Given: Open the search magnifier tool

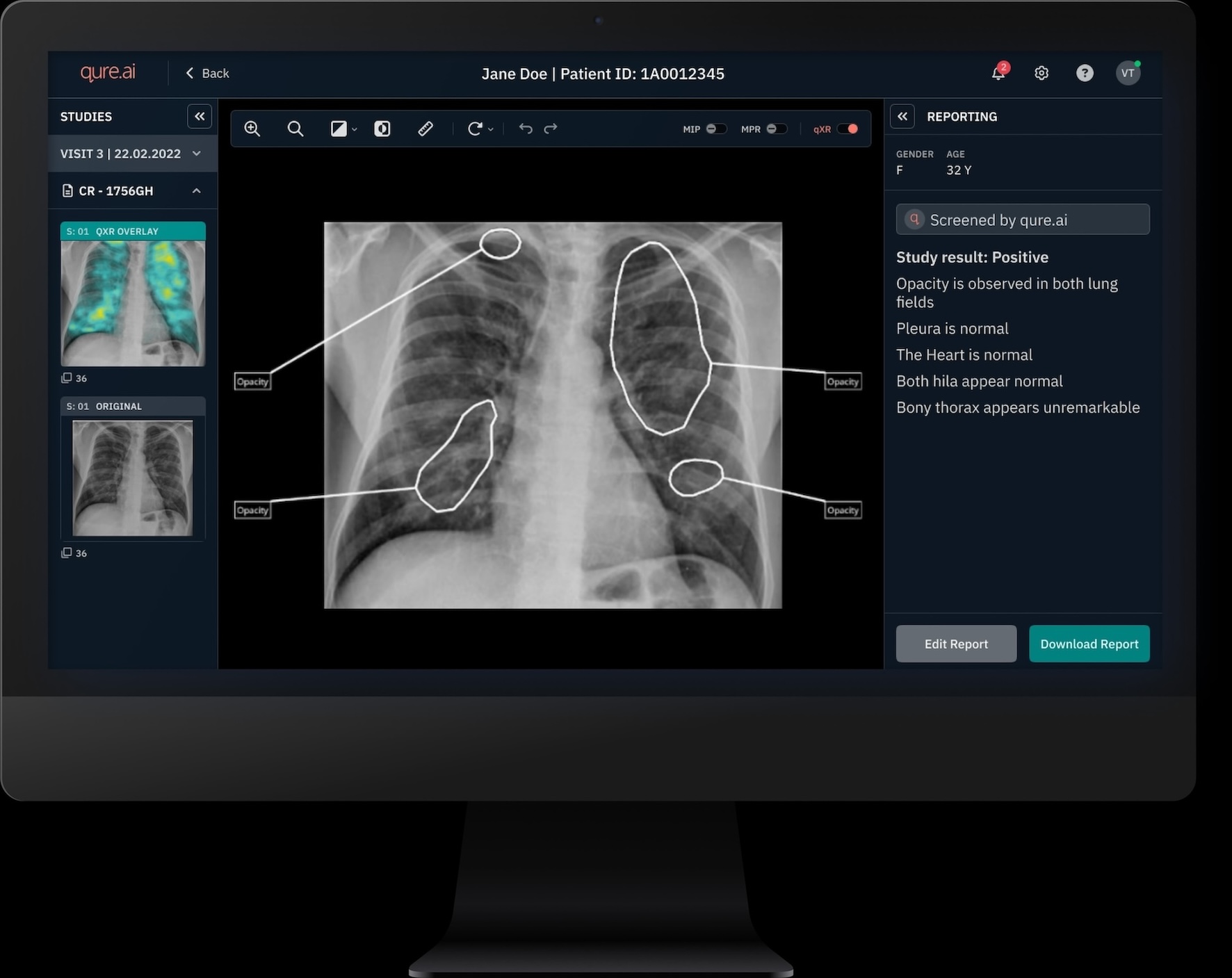Looking at the screenshot, I should 295,129.
